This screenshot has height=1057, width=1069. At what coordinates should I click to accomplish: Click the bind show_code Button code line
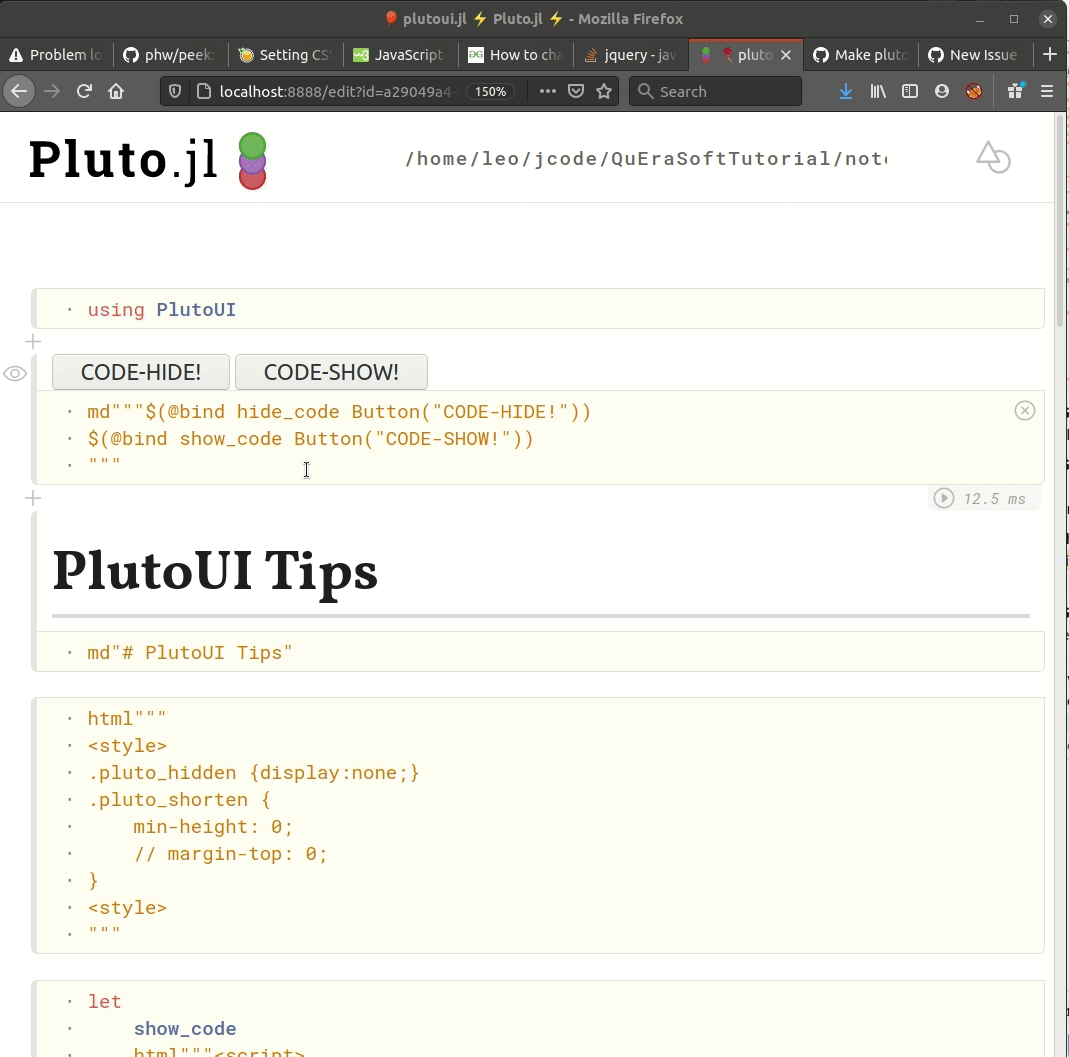point(310,438)
